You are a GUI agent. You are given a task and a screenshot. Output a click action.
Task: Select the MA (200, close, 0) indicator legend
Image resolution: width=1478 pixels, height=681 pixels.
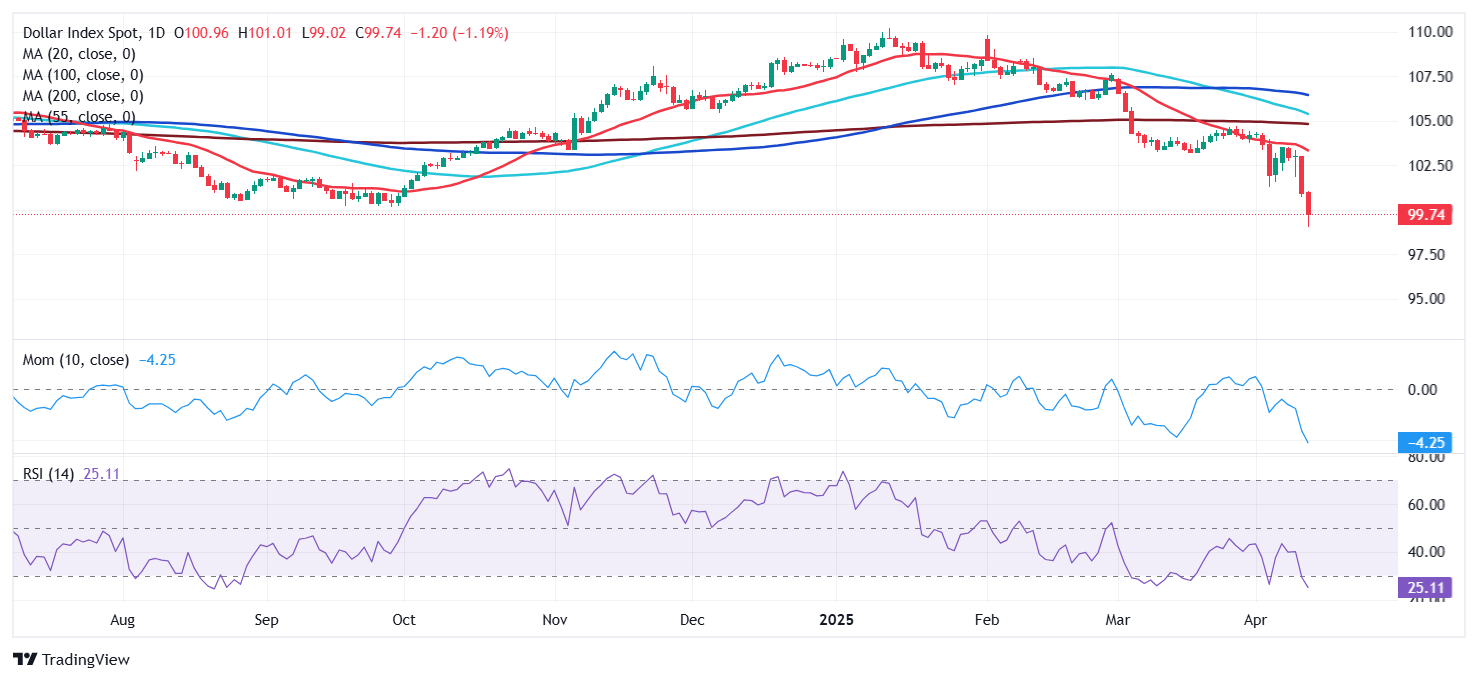(x=84, y=95)
